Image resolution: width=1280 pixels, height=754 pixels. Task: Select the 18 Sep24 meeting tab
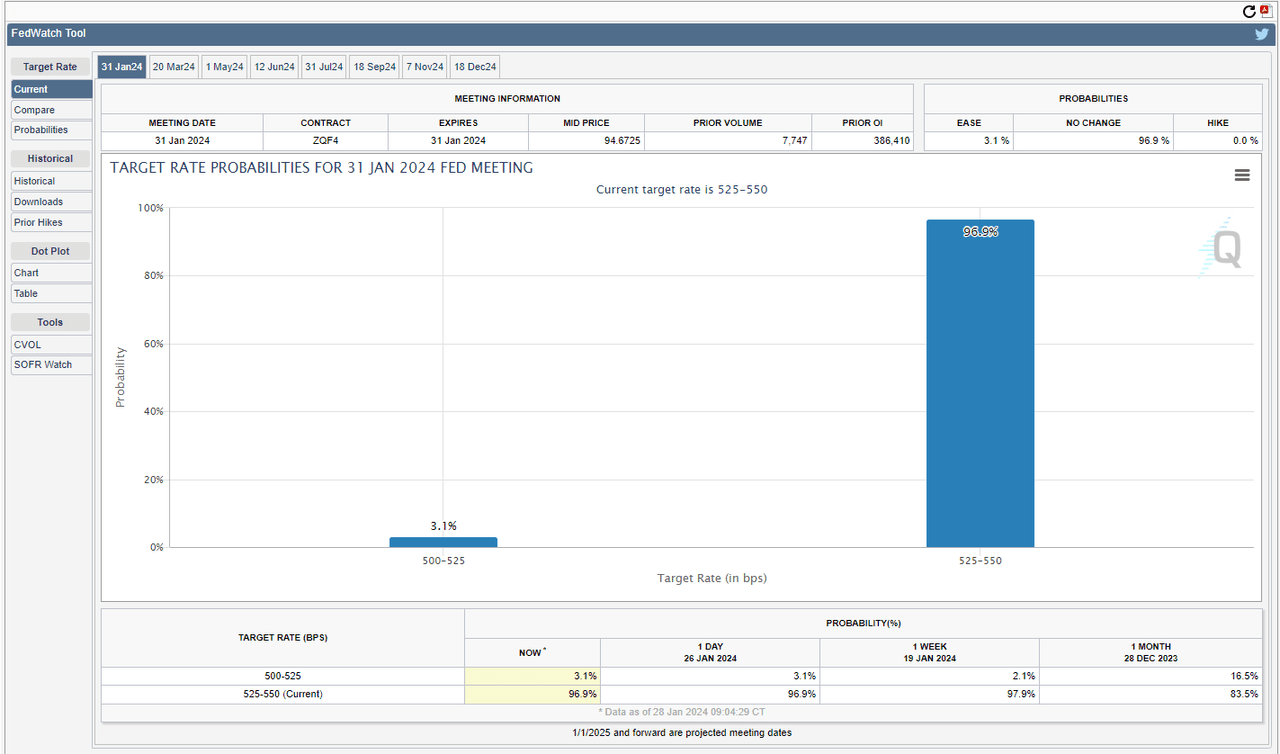(x=375, y=67)
